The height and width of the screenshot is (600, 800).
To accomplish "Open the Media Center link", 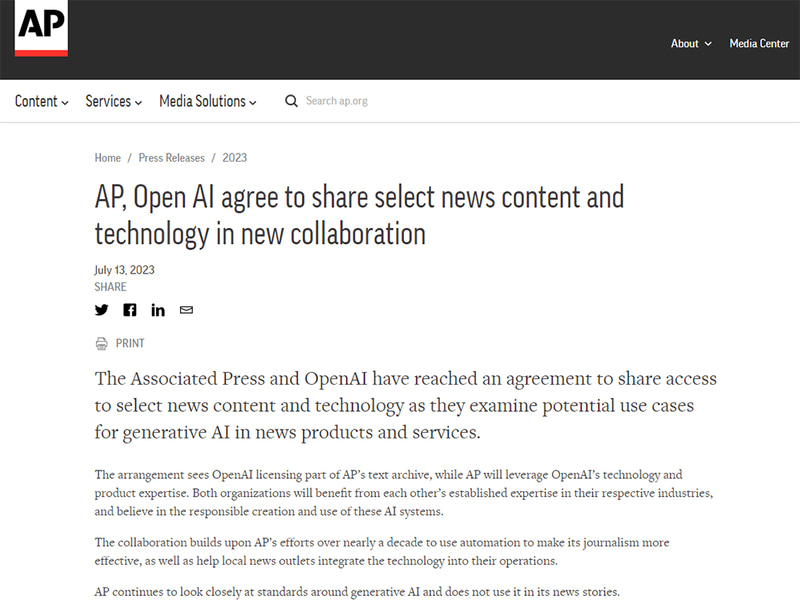I will (759, 43).
